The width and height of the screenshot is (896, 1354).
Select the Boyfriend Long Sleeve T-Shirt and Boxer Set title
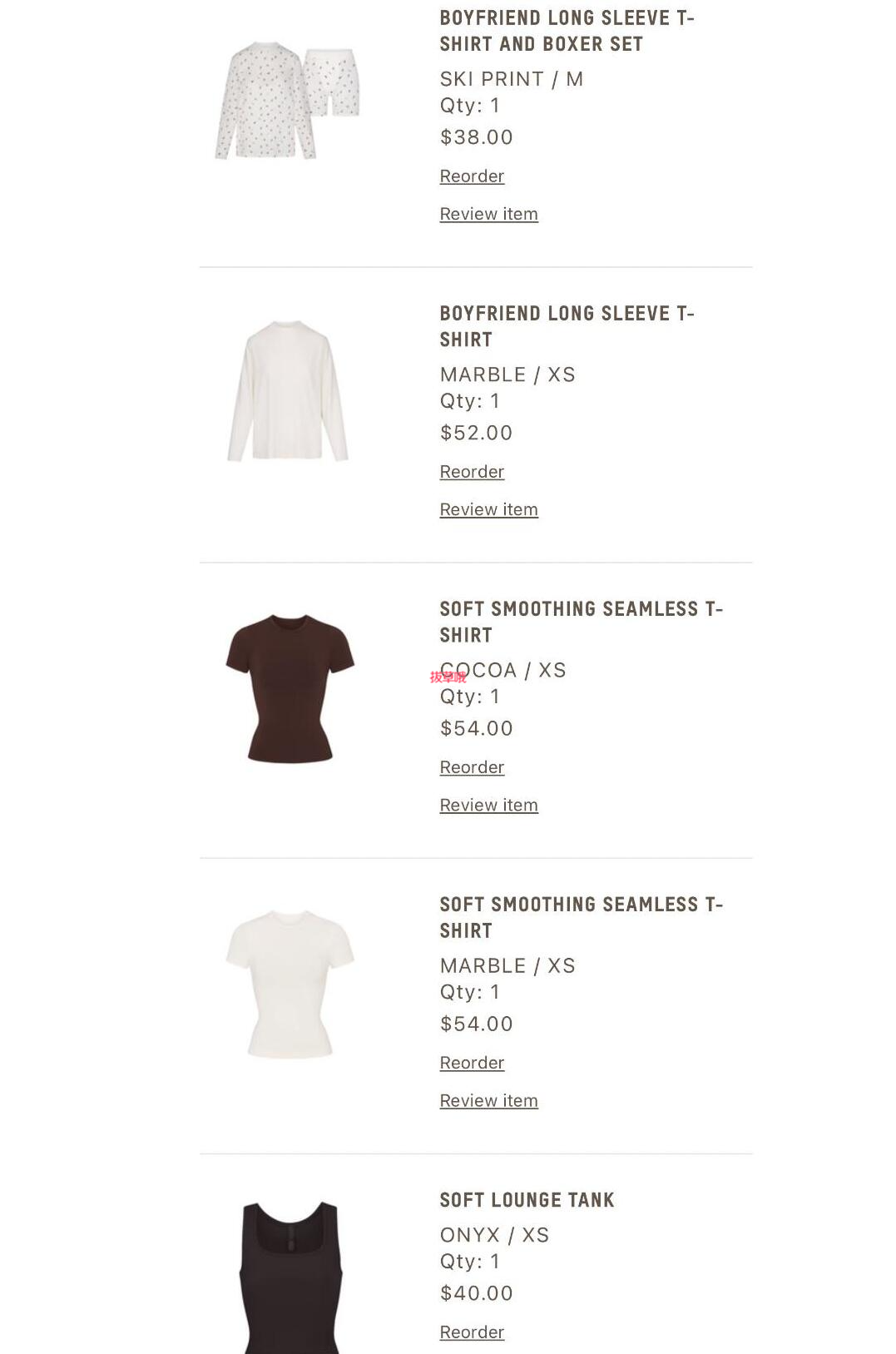(567, 31)
